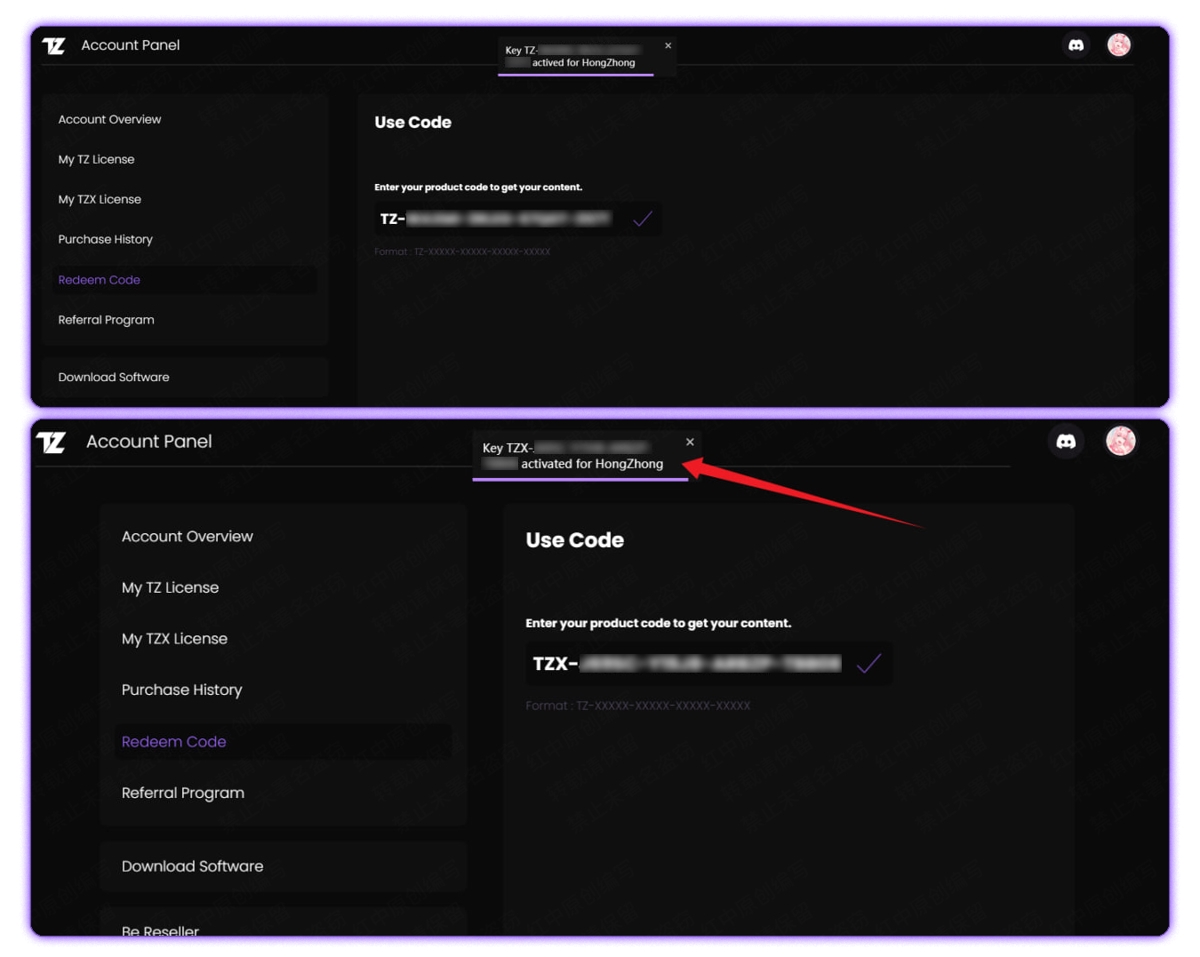Dismiss the 'Key TZX- activated for HongZhong' notification
Viewport: 1200px width, 957px height.
[x=690, y=442]
